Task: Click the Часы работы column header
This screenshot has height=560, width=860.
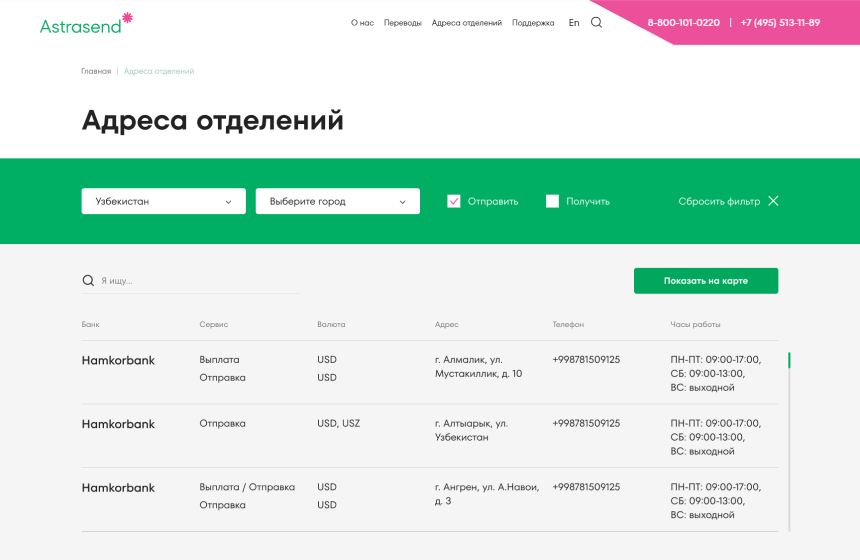Action: pos(695,324)
